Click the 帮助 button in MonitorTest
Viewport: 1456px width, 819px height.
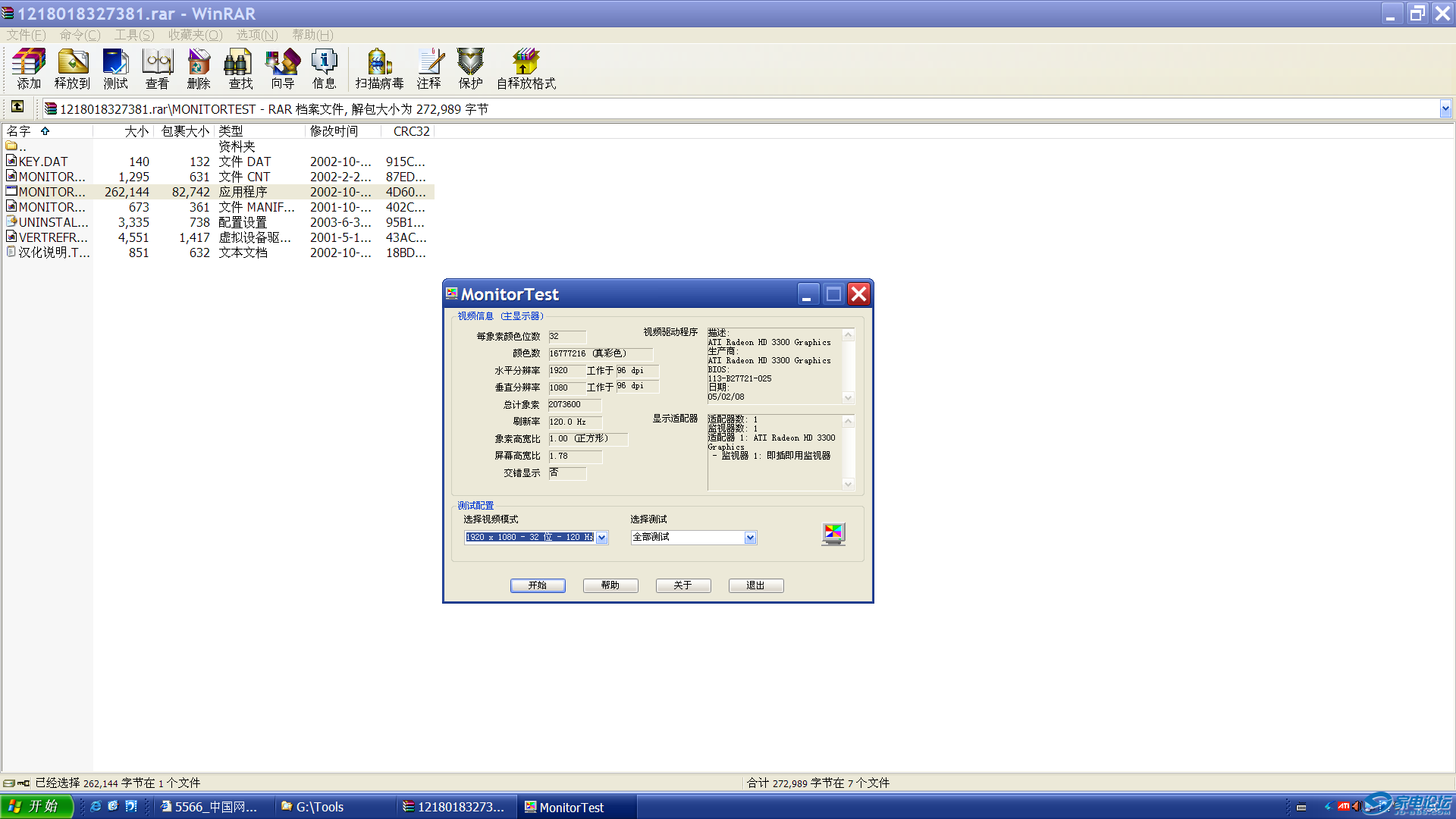point(610,585)
